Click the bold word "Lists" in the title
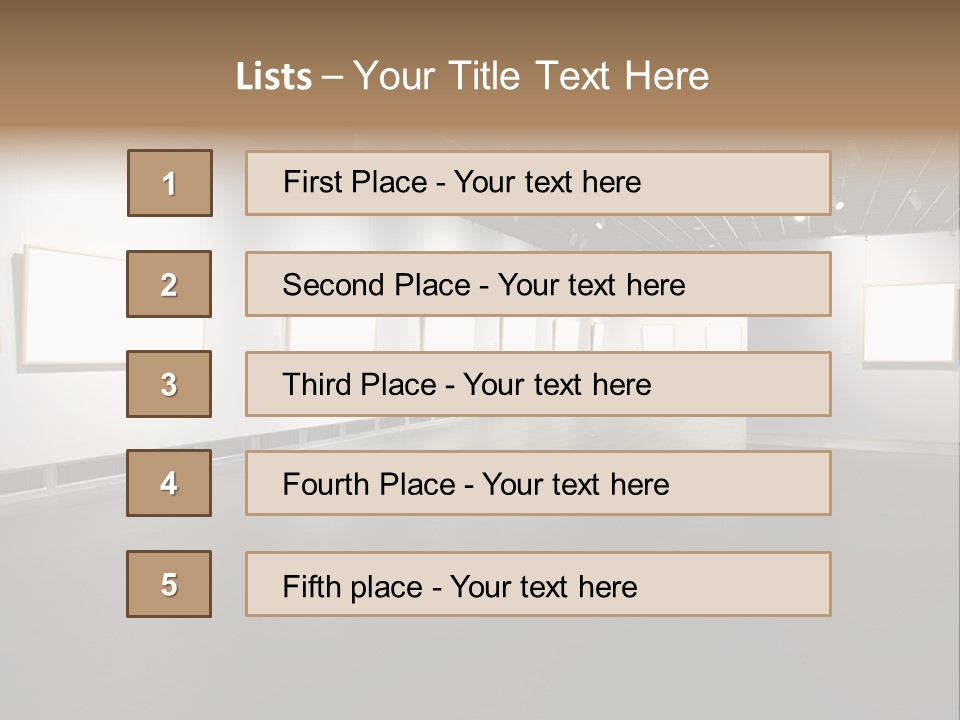This screenshot has width=960, height=720. (x=274, y=77)
